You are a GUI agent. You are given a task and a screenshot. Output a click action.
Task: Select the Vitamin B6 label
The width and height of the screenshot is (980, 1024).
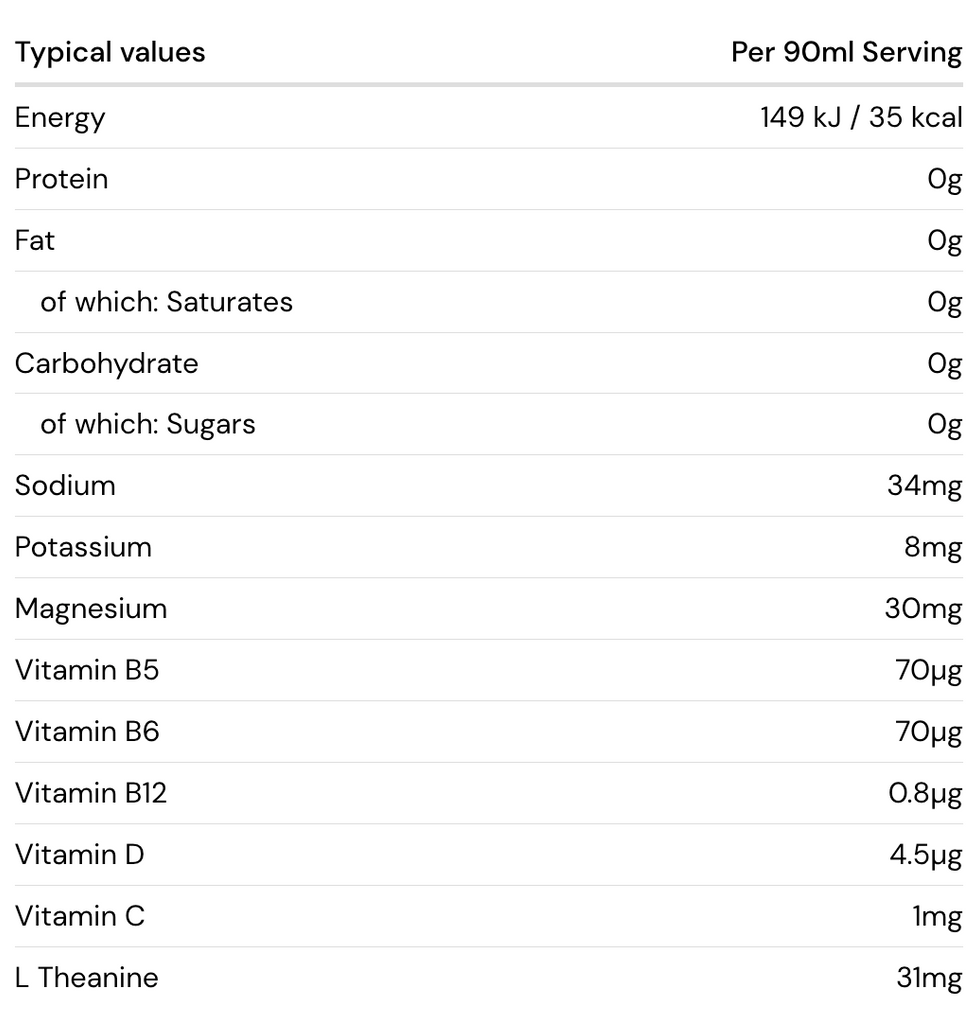coord(87,732)
